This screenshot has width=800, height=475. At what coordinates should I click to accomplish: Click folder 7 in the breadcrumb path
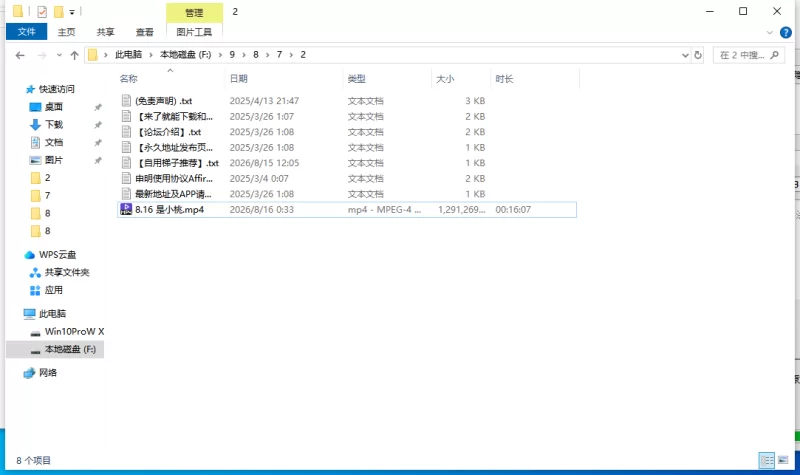(279, 55)
